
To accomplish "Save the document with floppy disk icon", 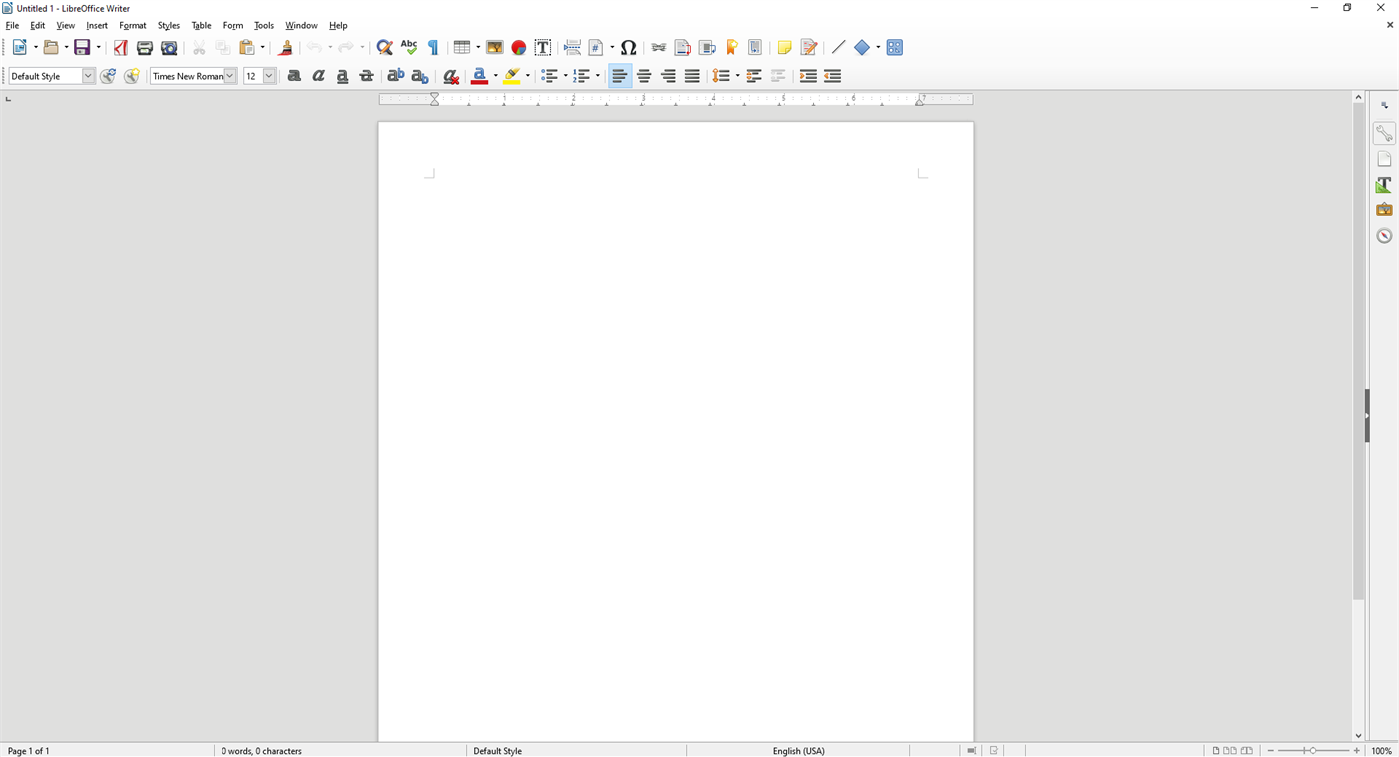I will point(83,47).
